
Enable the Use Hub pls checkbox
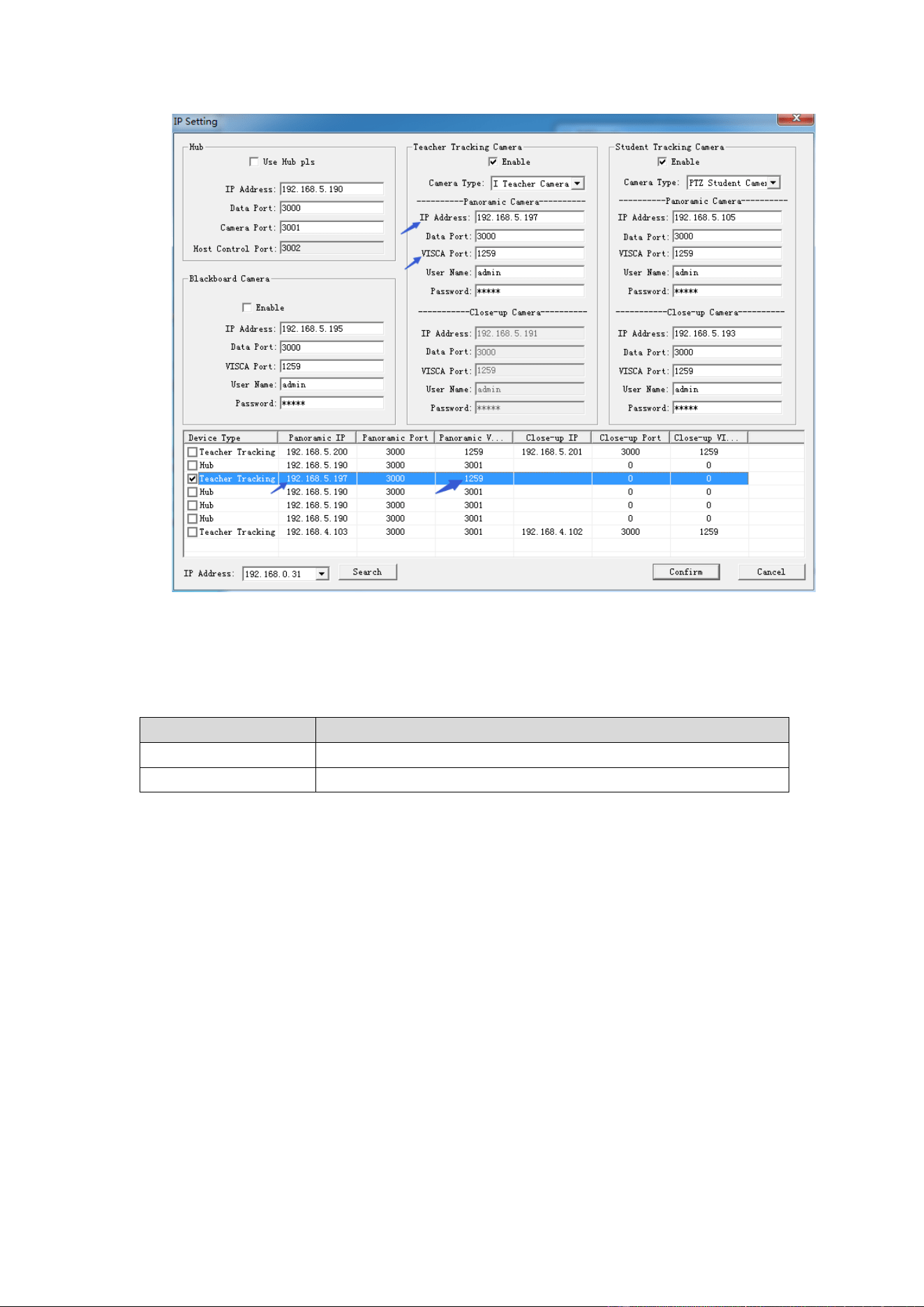pyautogui.click(x=254, y=161)
